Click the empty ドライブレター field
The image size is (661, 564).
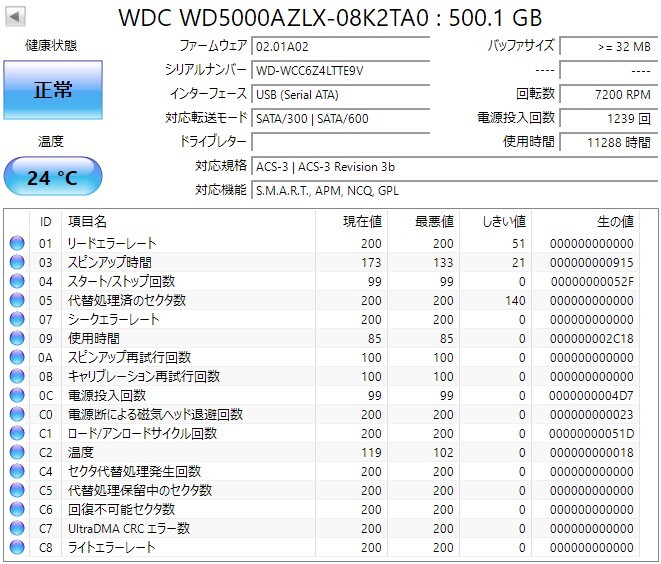click(341, 142)
